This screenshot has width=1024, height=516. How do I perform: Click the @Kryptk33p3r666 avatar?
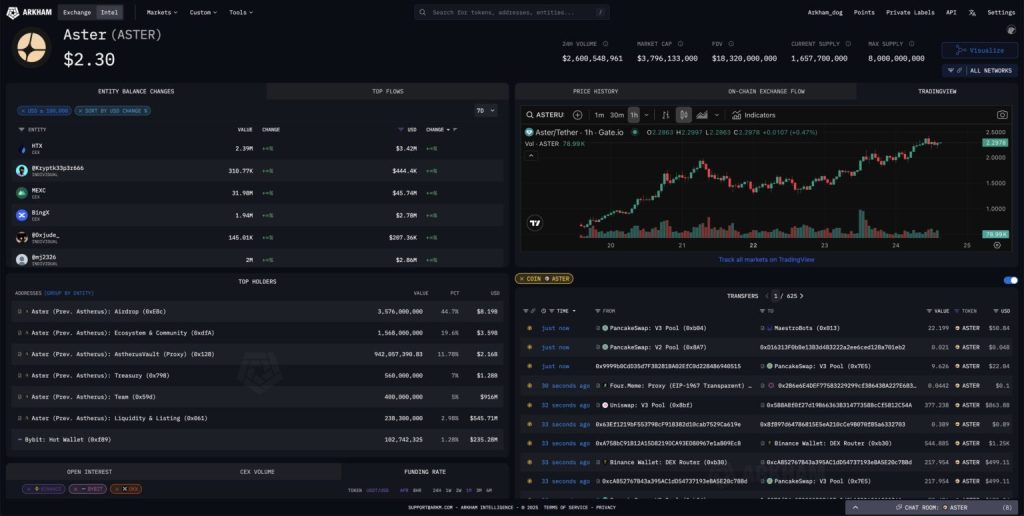coord(22,170)
